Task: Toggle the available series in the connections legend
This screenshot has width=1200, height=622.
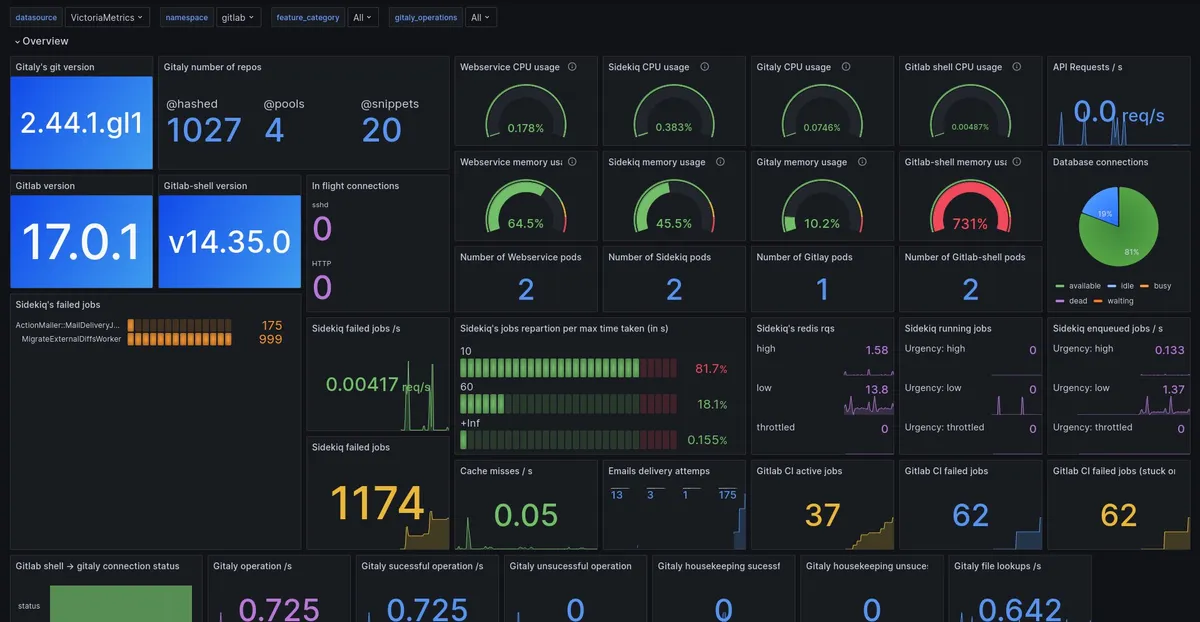Action: 1082,286
